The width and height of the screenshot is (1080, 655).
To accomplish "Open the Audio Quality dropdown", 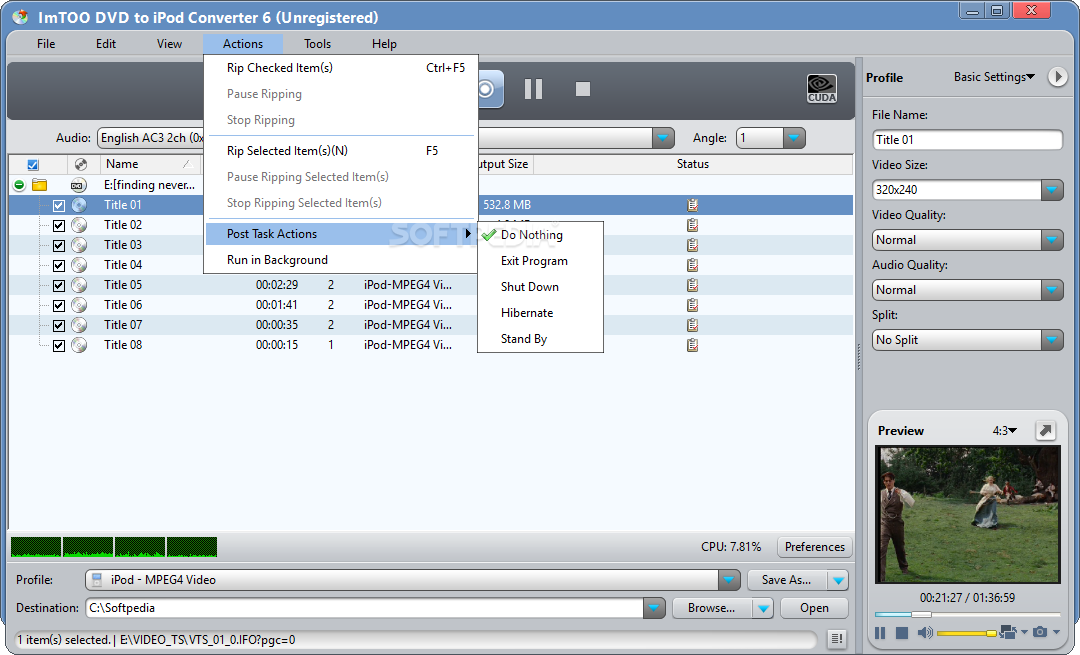I will [x=1052, y=290].
